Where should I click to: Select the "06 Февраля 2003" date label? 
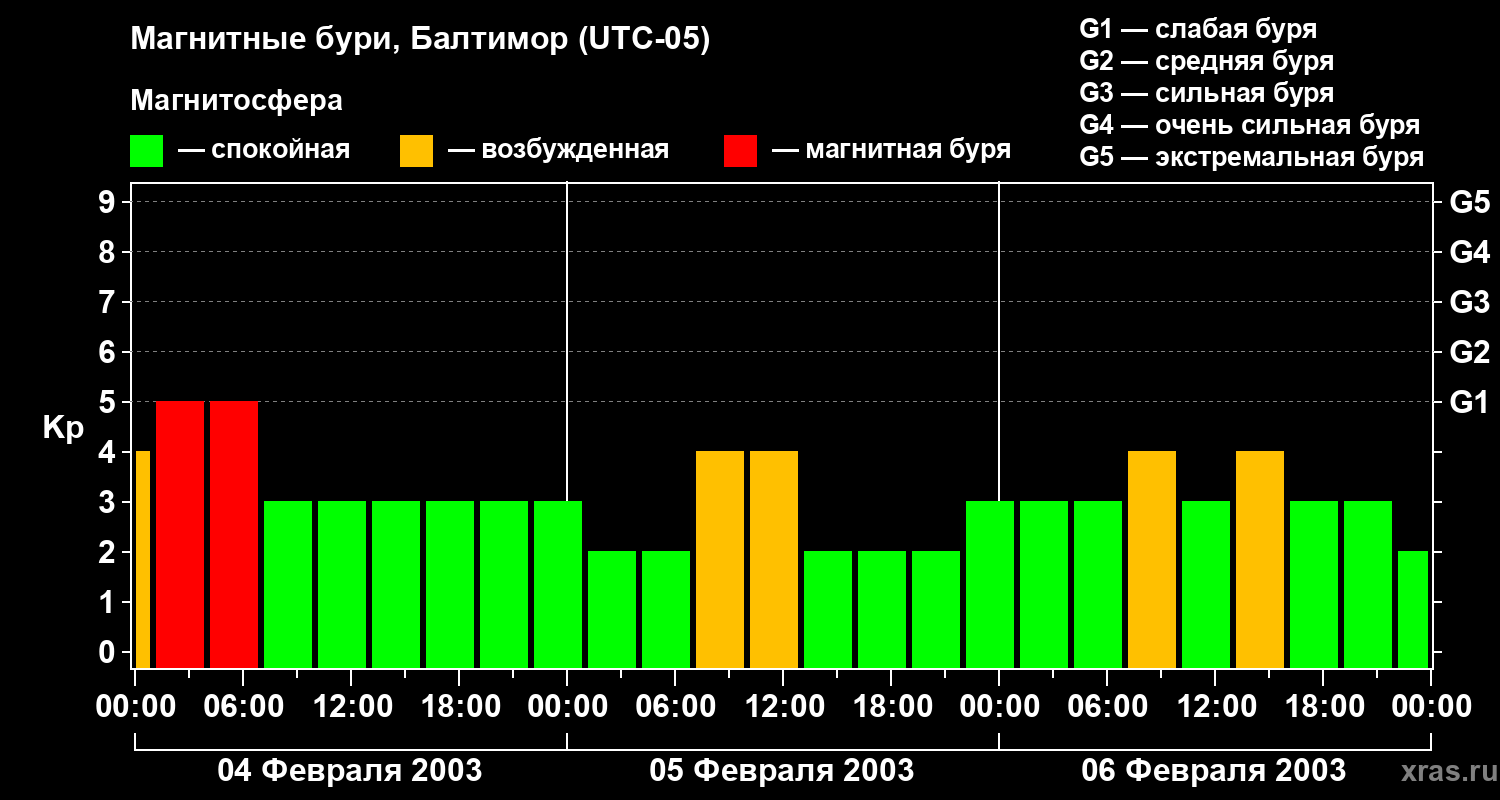pyautogui.click(x=1214, y=771)
